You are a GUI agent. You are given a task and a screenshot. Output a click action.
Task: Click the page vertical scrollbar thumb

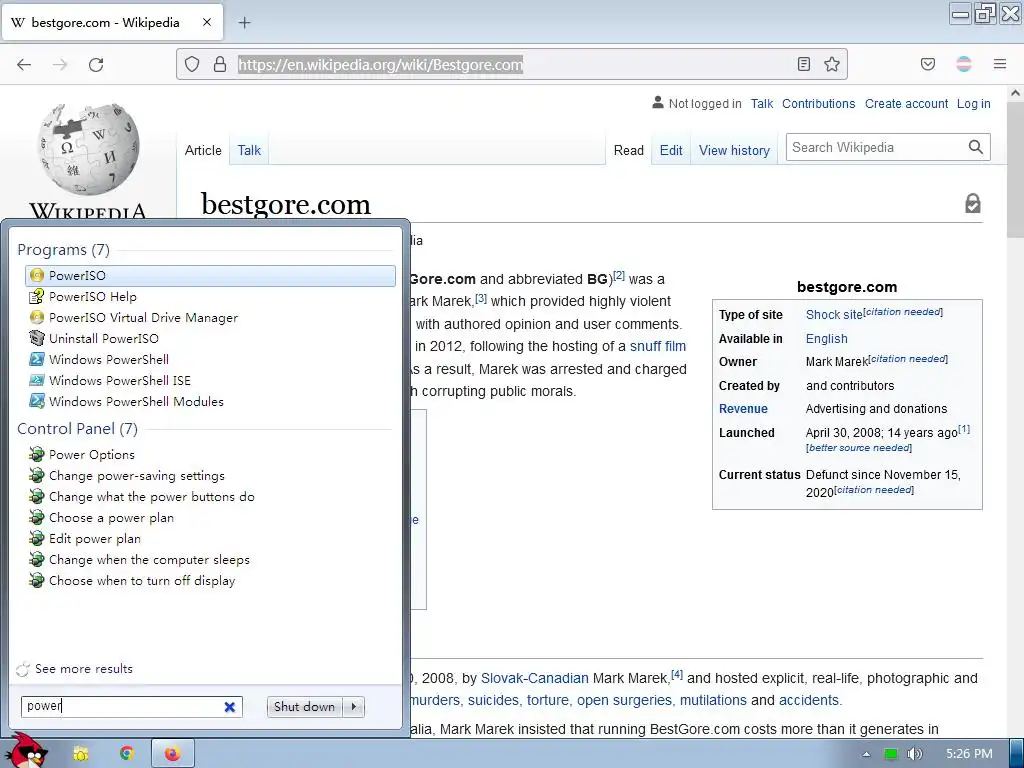point(1015,170)
